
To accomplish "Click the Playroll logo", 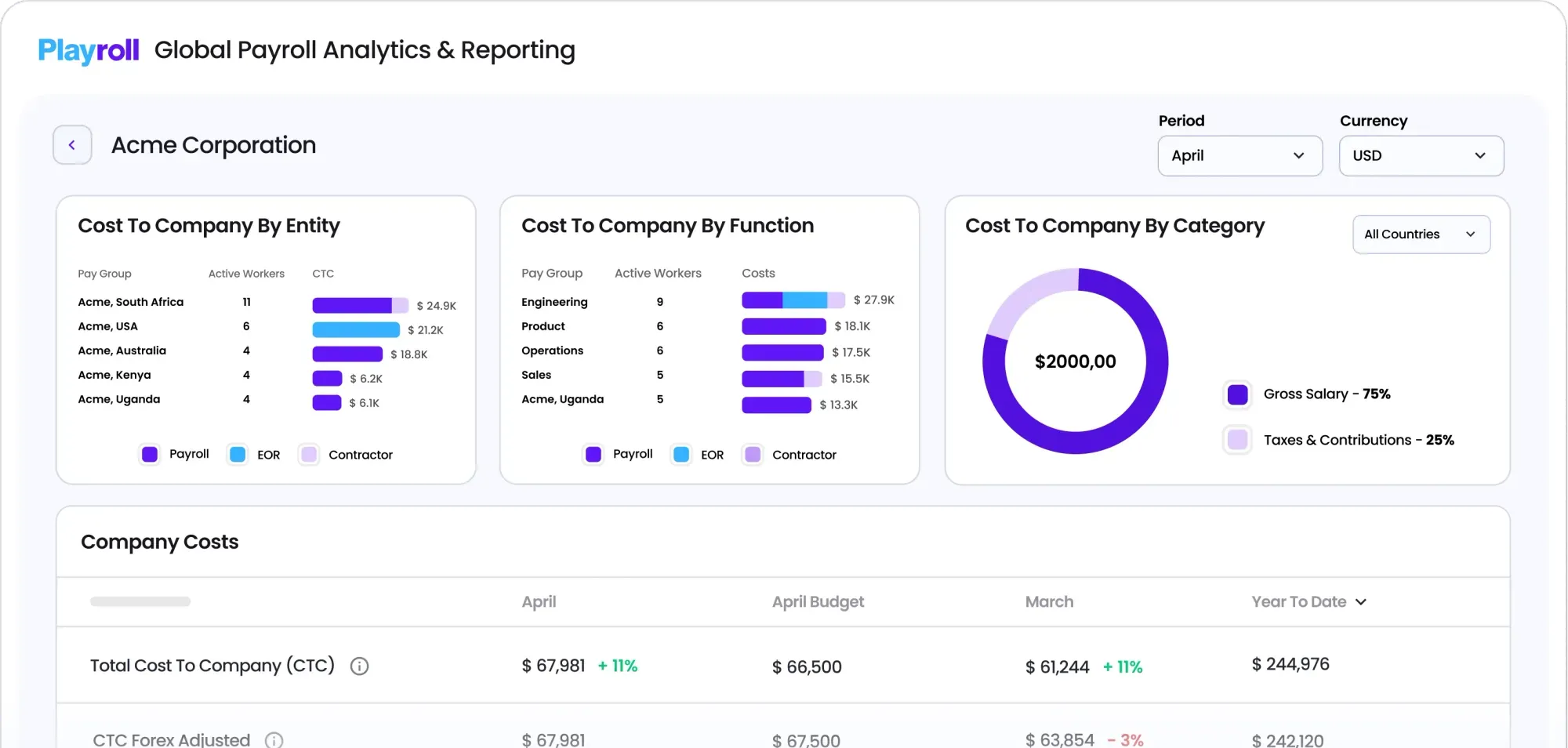I will (x=88, y=50).
